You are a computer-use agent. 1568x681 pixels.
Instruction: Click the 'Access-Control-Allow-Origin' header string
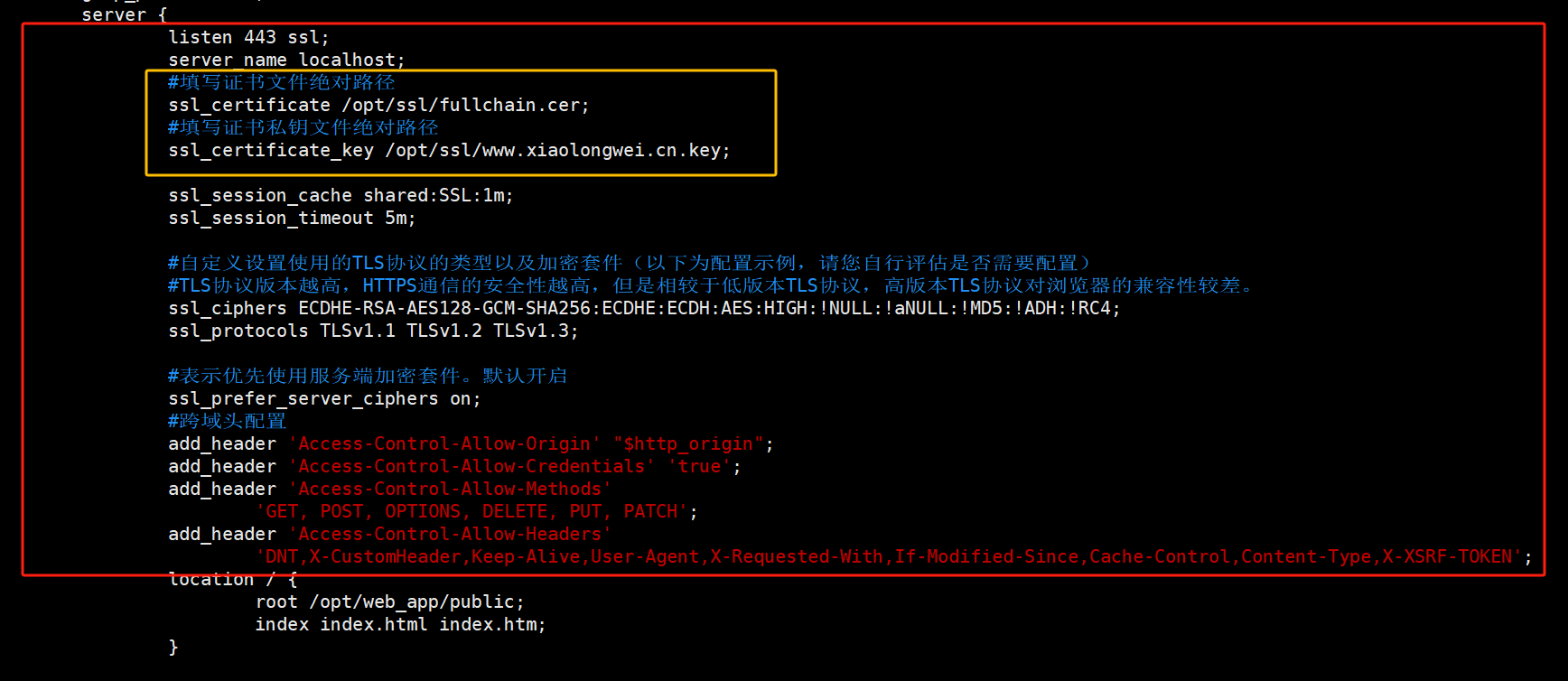444,444
